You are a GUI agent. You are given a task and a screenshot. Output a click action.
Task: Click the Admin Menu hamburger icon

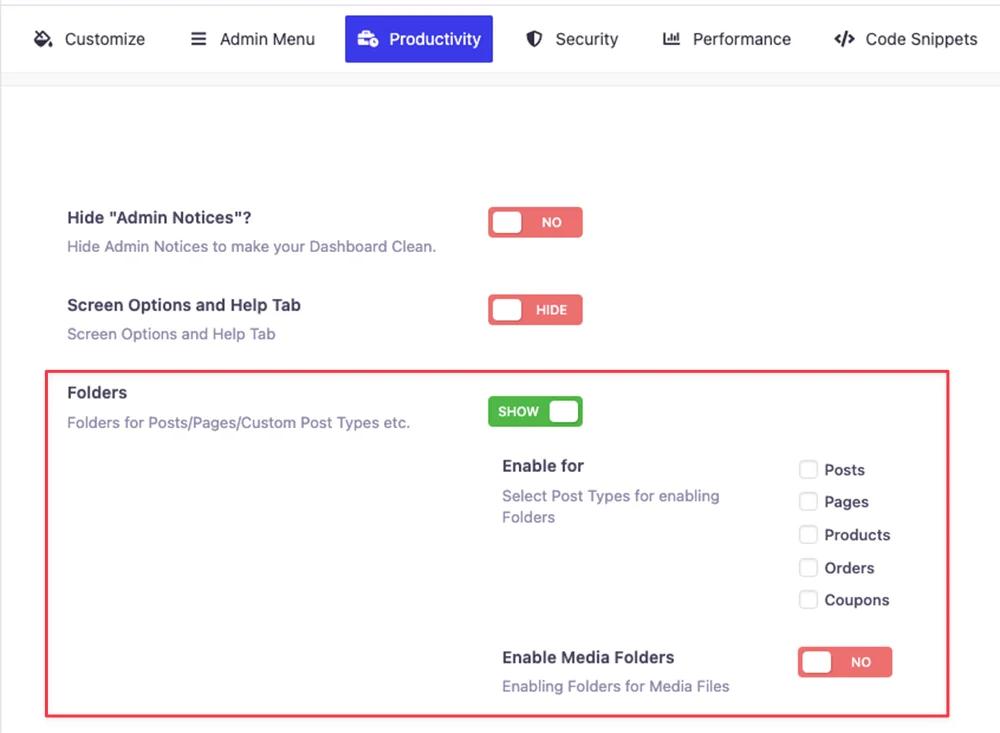pyautogui.click(x=198, y=39)
